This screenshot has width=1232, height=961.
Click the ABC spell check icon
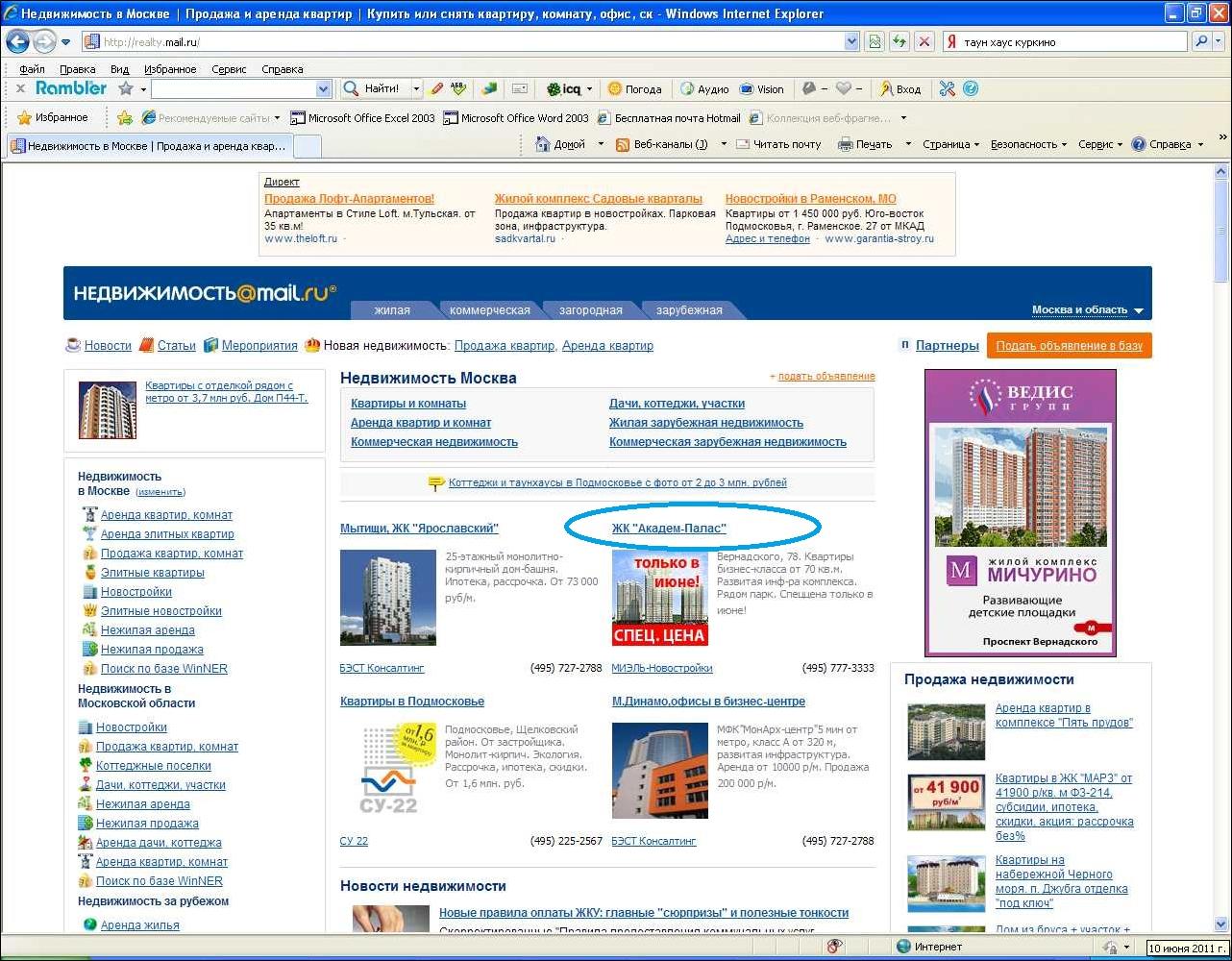(x=458, y=88)
